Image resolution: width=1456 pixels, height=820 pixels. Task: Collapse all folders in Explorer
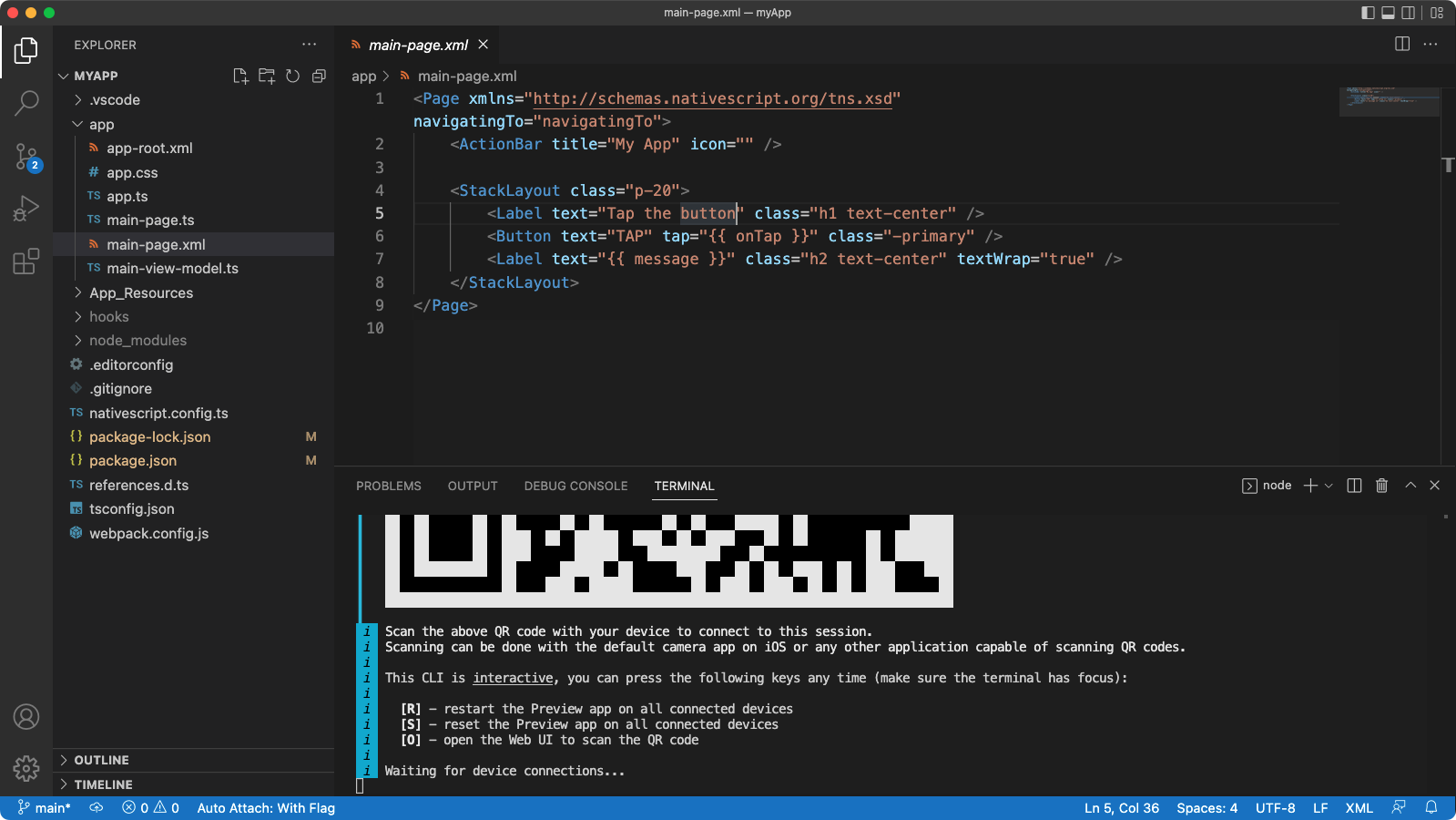[319, 76]
